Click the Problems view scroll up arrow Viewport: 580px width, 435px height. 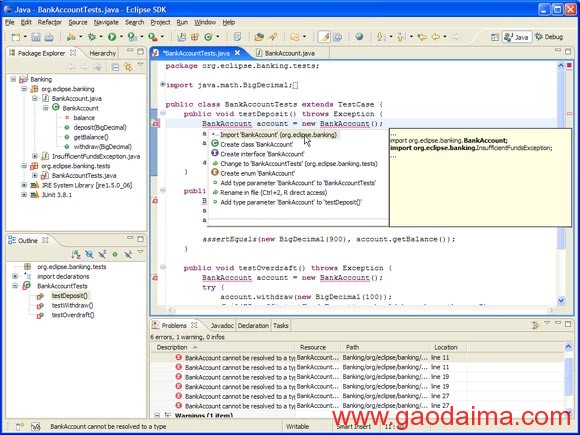point(569,347)
